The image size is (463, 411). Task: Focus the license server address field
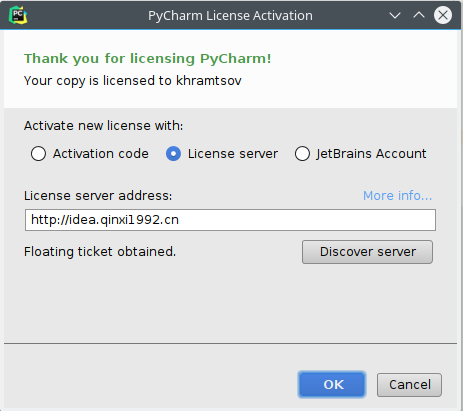click(230, 220)
